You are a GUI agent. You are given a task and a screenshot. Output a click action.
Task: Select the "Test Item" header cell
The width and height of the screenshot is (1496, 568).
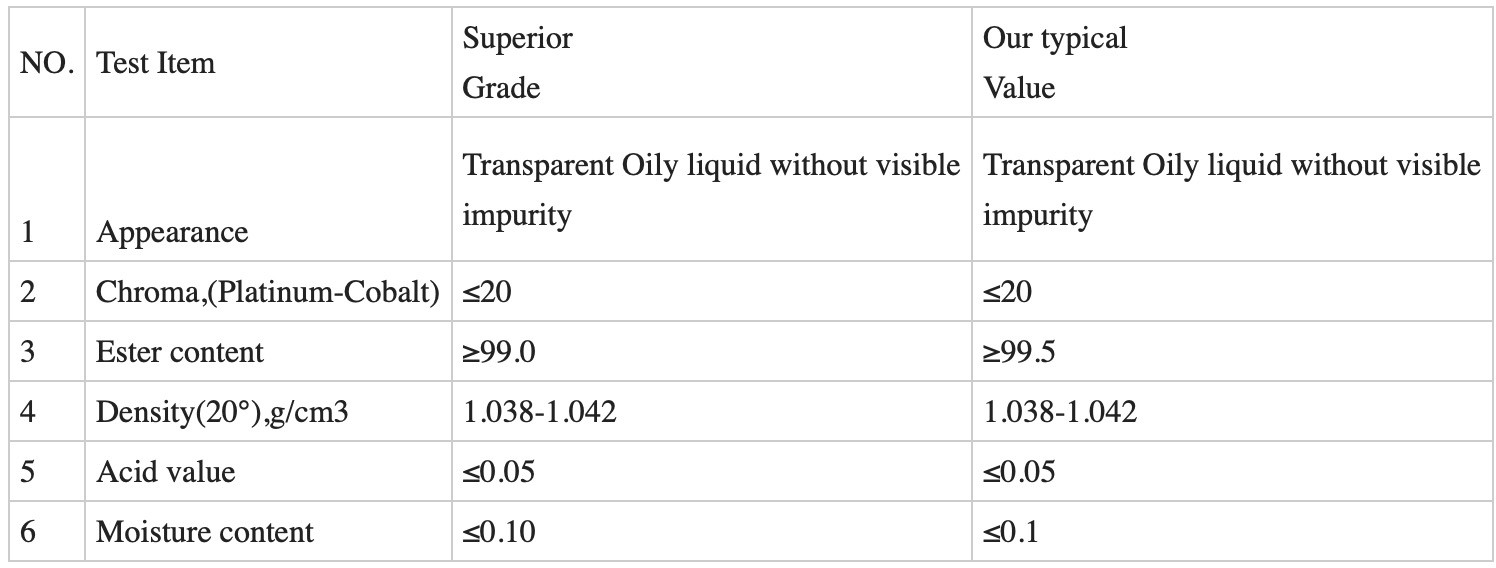click(155, 63)
